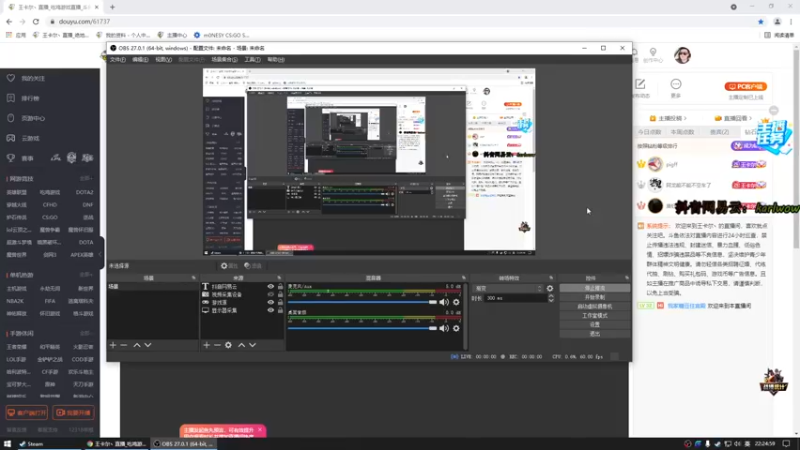
Task: Move scene down in OBS scenes panel
Action: coord(148,345)
